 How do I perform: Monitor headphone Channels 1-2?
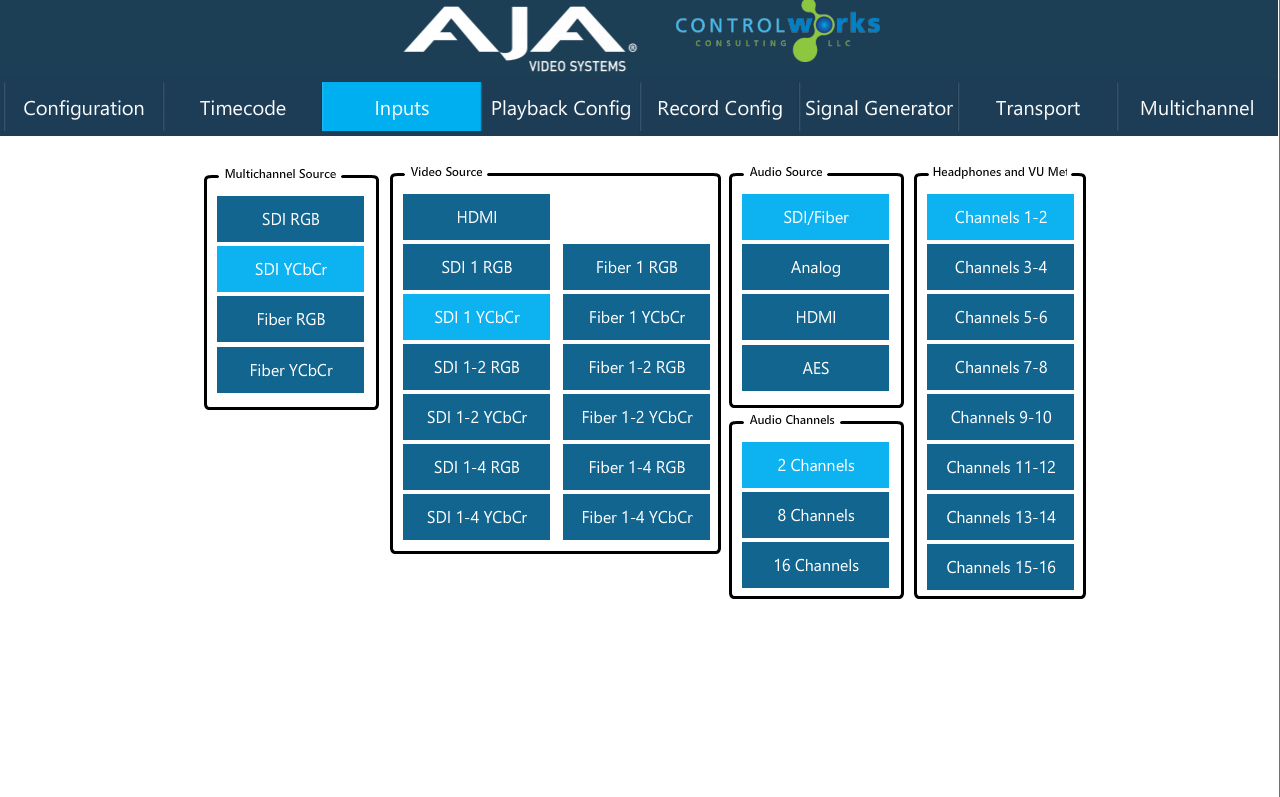1000,217
